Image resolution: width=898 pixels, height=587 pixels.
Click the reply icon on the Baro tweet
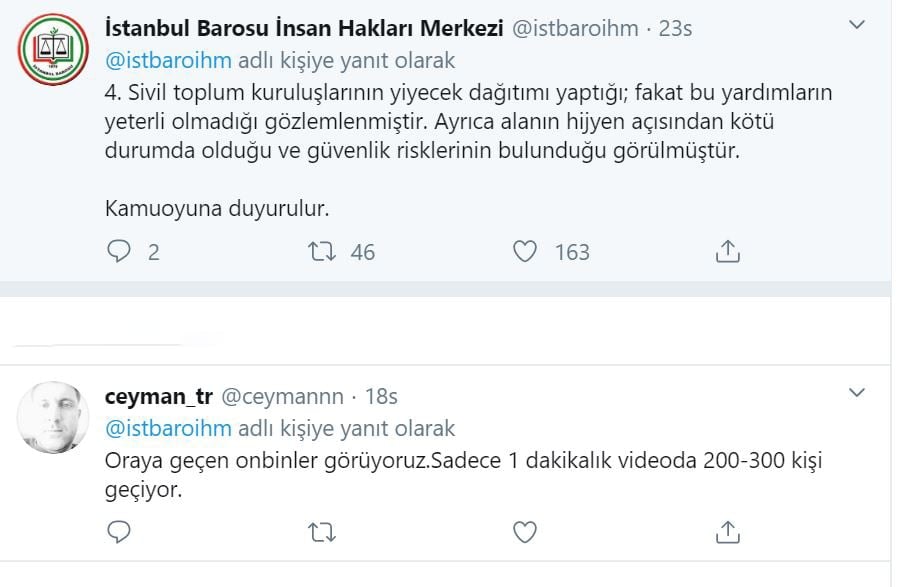pyautogui.click(x=121, y=253)
